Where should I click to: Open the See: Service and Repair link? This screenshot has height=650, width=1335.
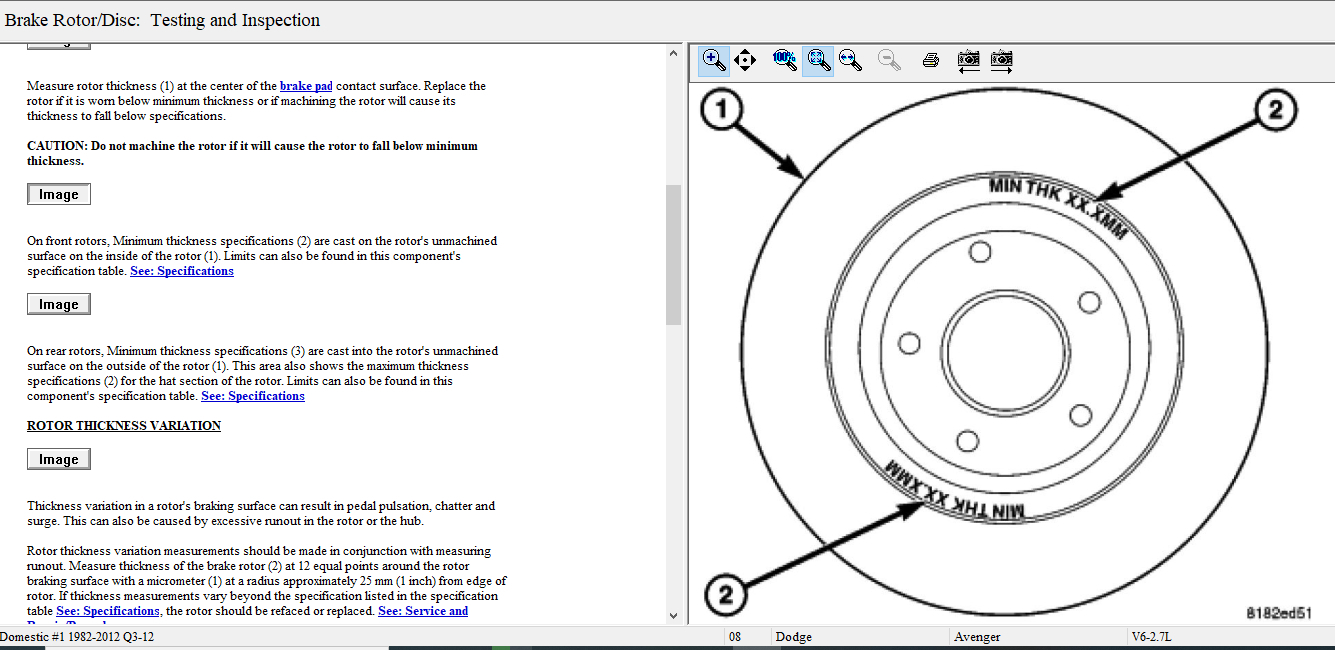point(423,611)
